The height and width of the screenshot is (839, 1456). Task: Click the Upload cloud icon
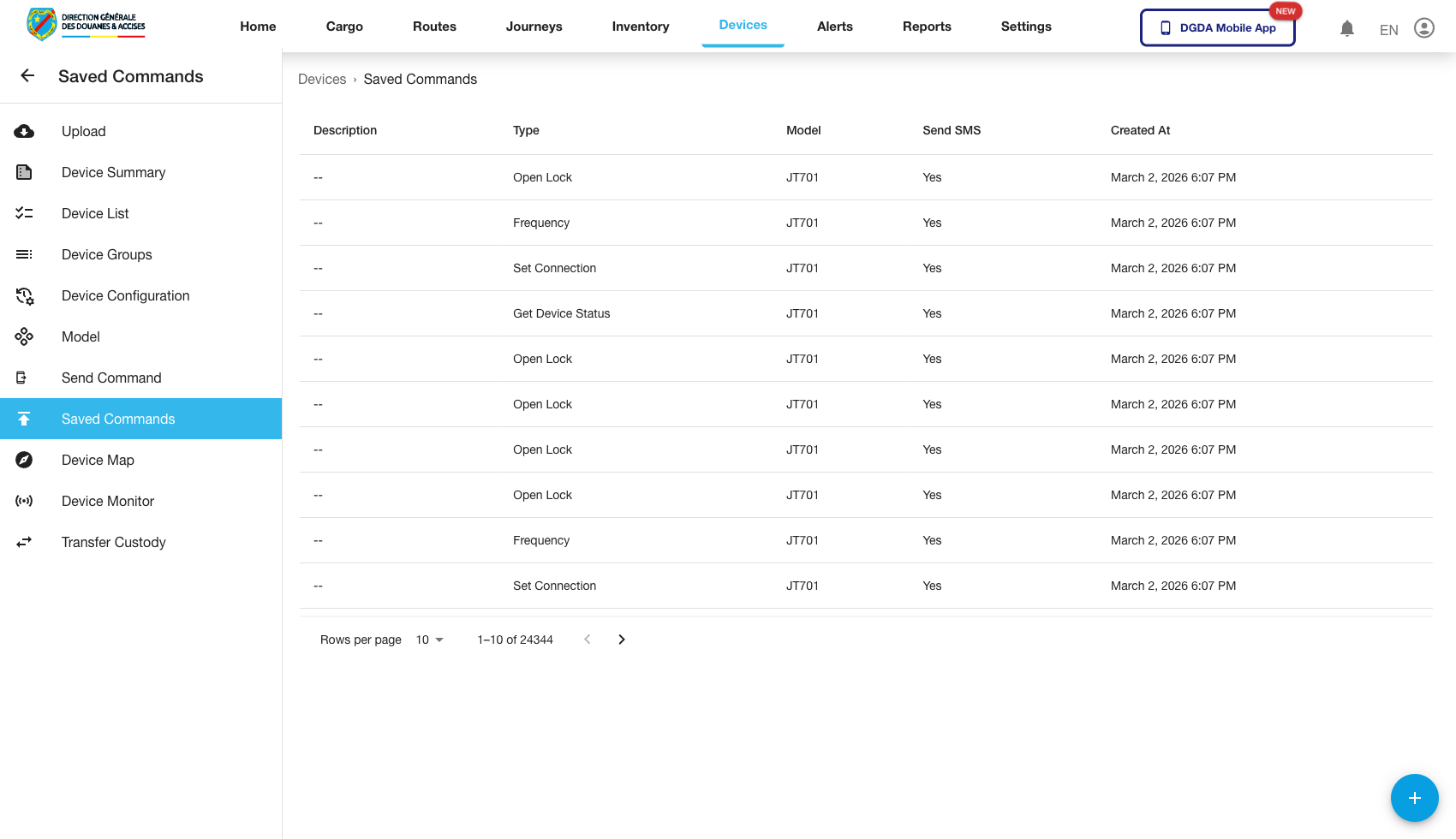[24, 131]
